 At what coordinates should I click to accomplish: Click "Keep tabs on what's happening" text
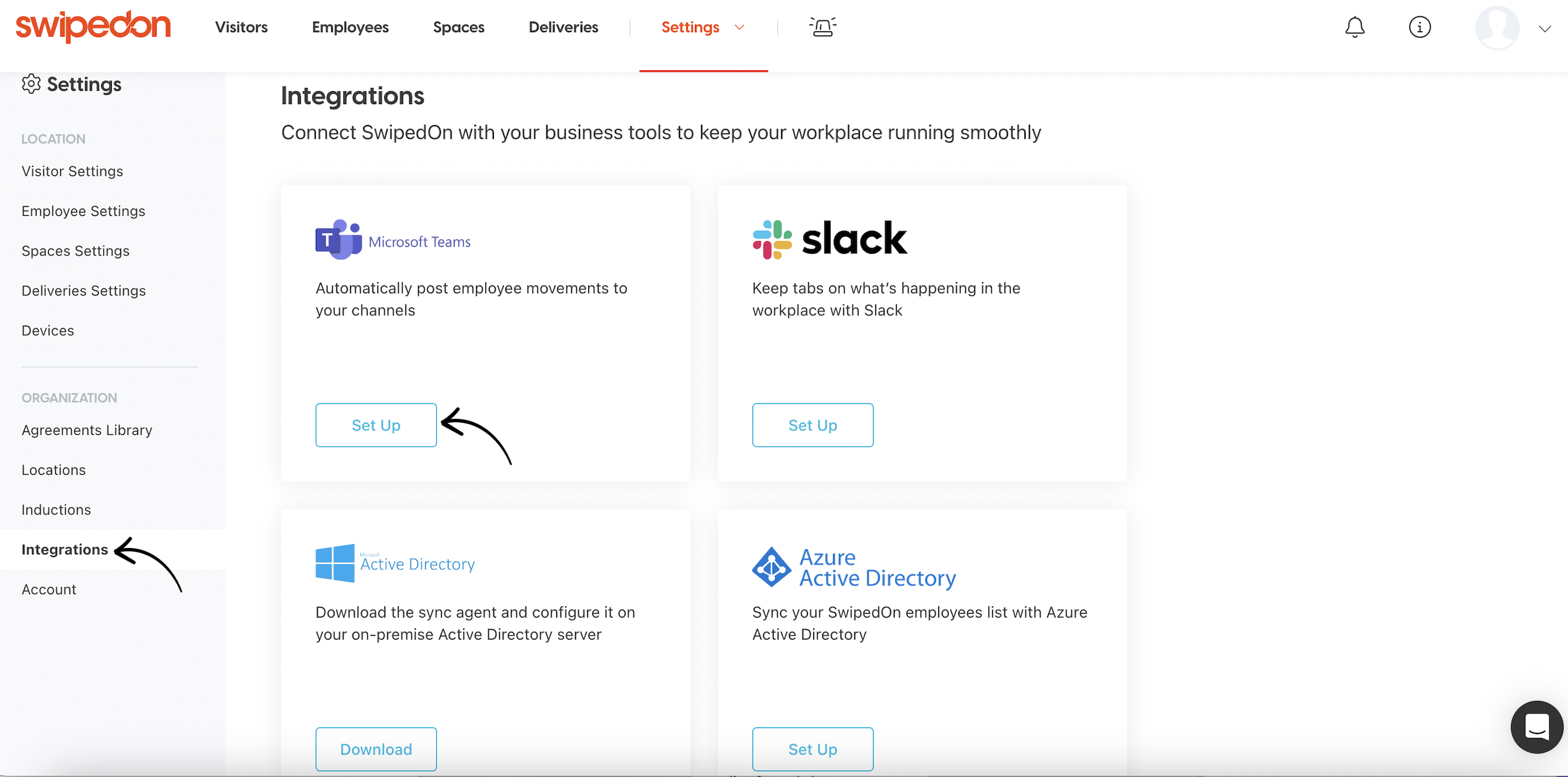[886, 299]
